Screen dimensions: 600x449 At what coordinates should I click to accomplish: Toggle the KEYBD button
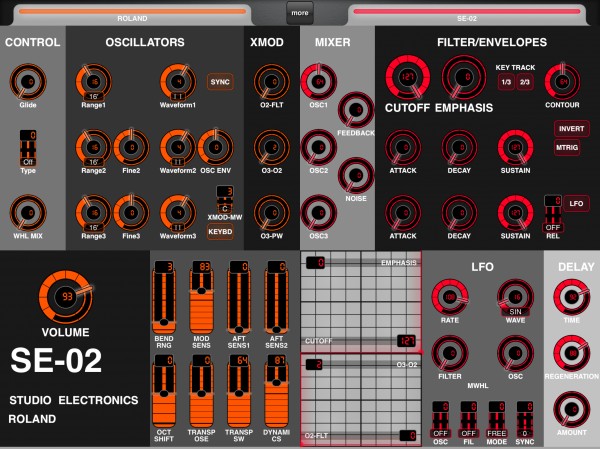tap(220, 232)
